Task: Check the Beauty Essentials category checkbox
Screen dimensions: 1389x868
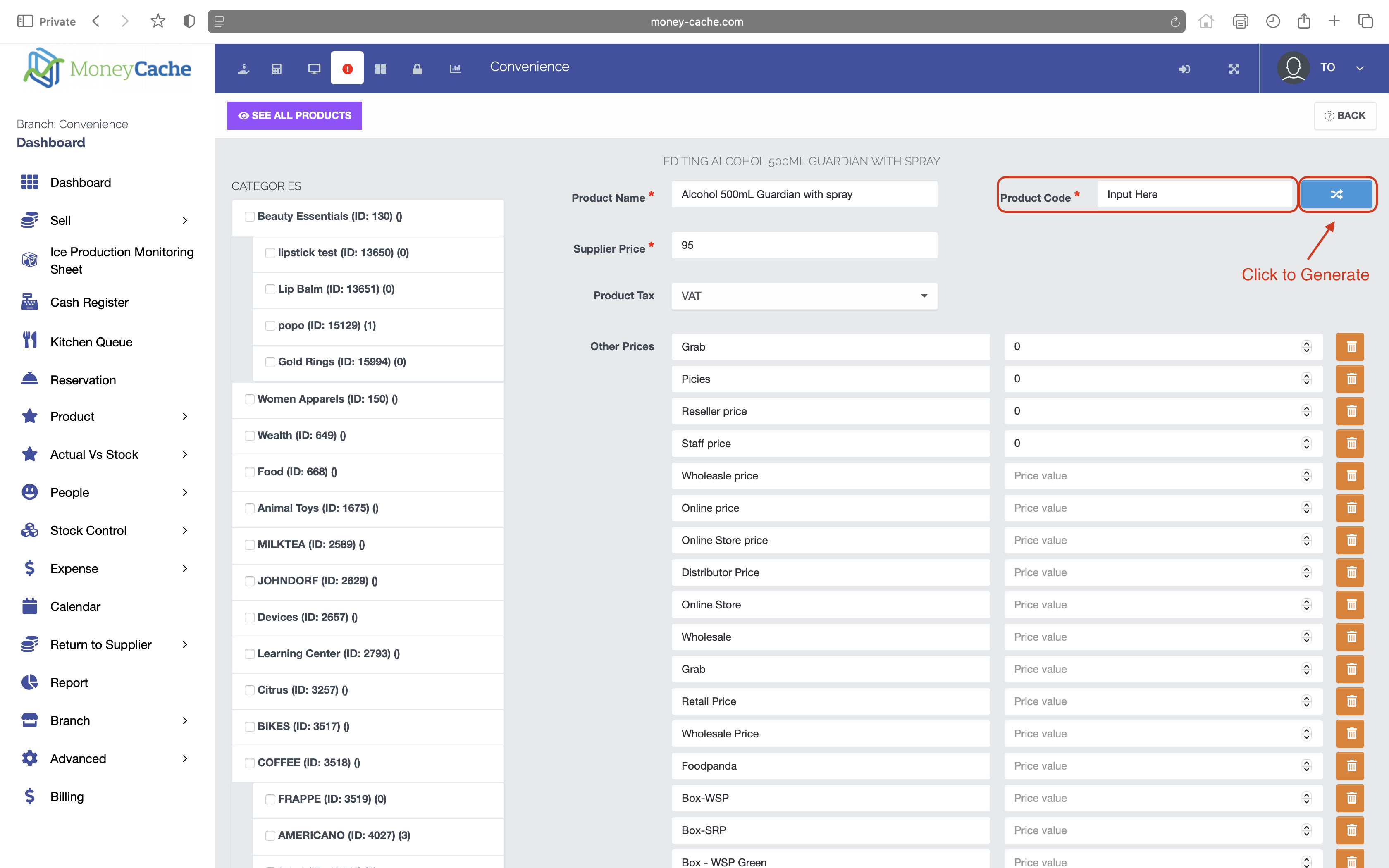Action: pos(249,217)
